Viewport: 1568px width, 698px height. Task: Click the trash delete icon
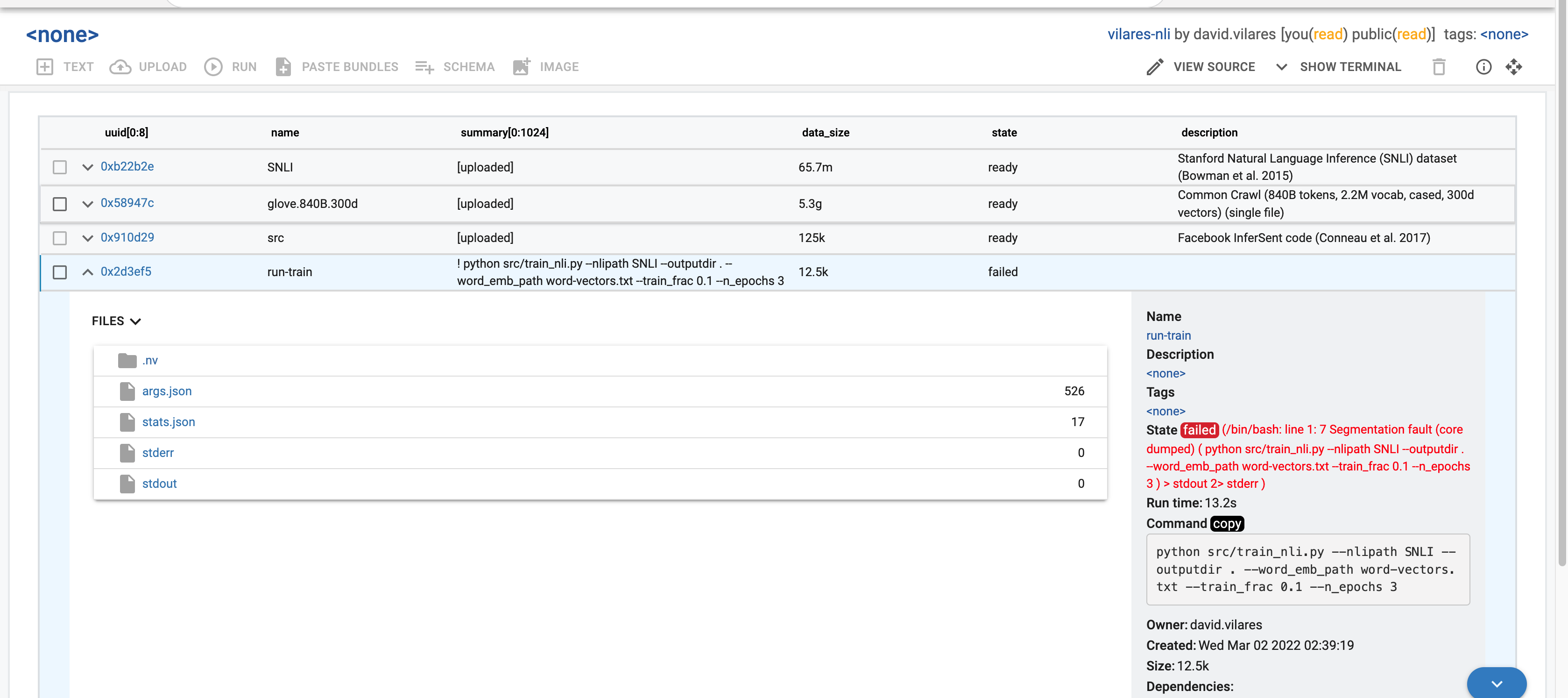click(1439, 67)
